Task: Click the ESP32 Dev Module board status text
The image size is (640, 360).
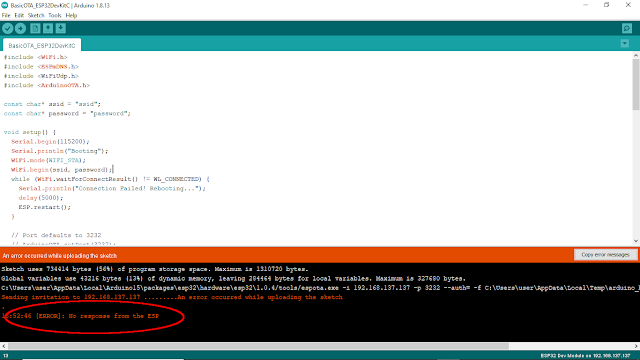Action: tap(585, 356)
